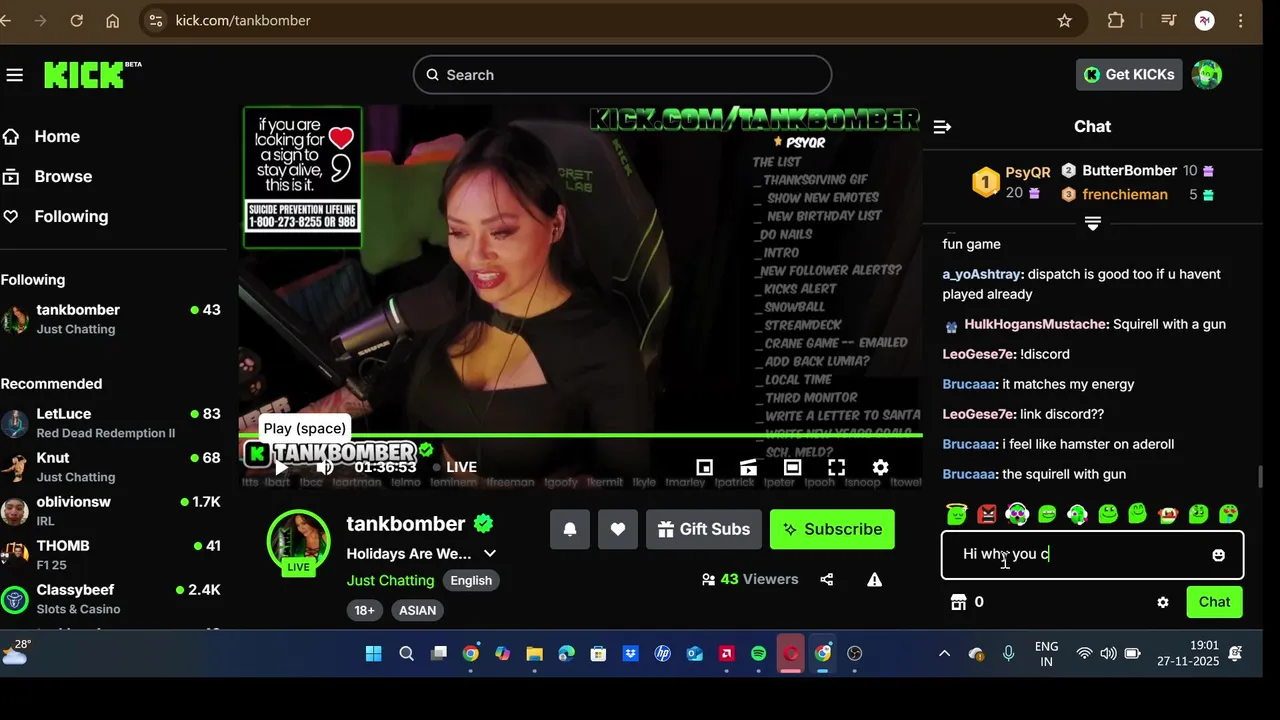
Task: Open Gift Subs
Action: pyautogui.click(x=704, y=529)
